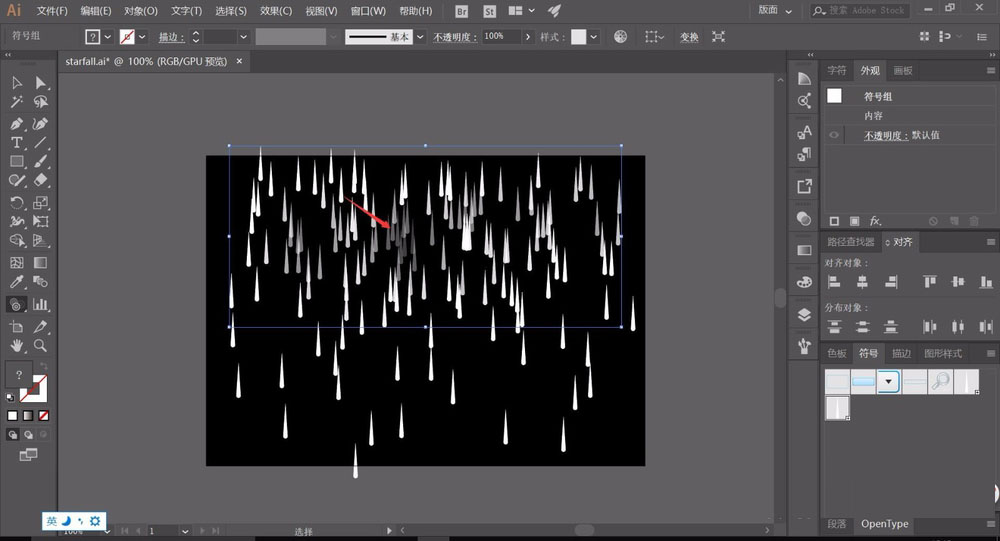The height and width of the screenshot is (541, 1000).
Task: Click the 变换 transform button
Action: coord(689,37)
